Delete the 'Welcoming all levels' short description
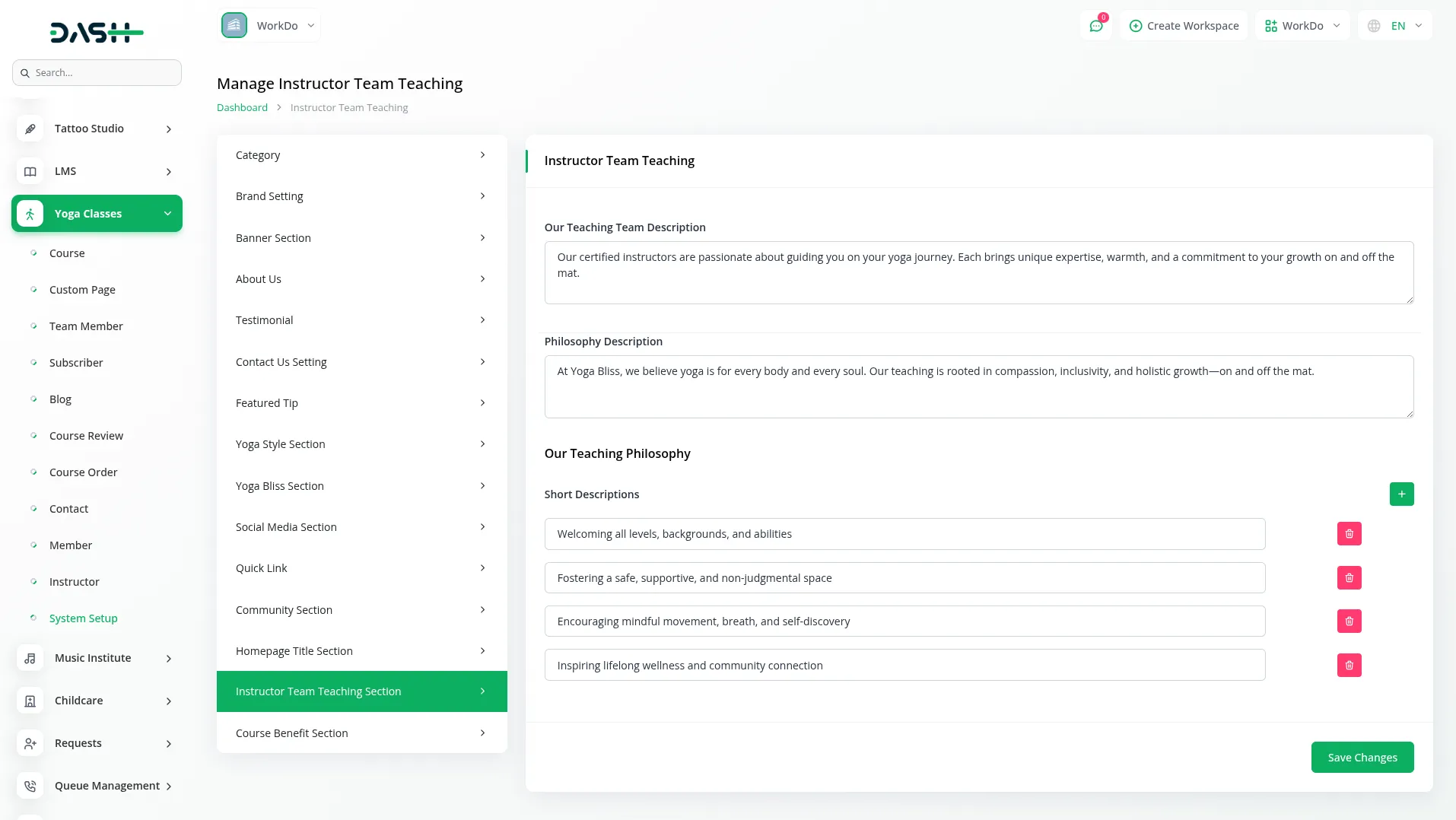 click(1349, 534)
